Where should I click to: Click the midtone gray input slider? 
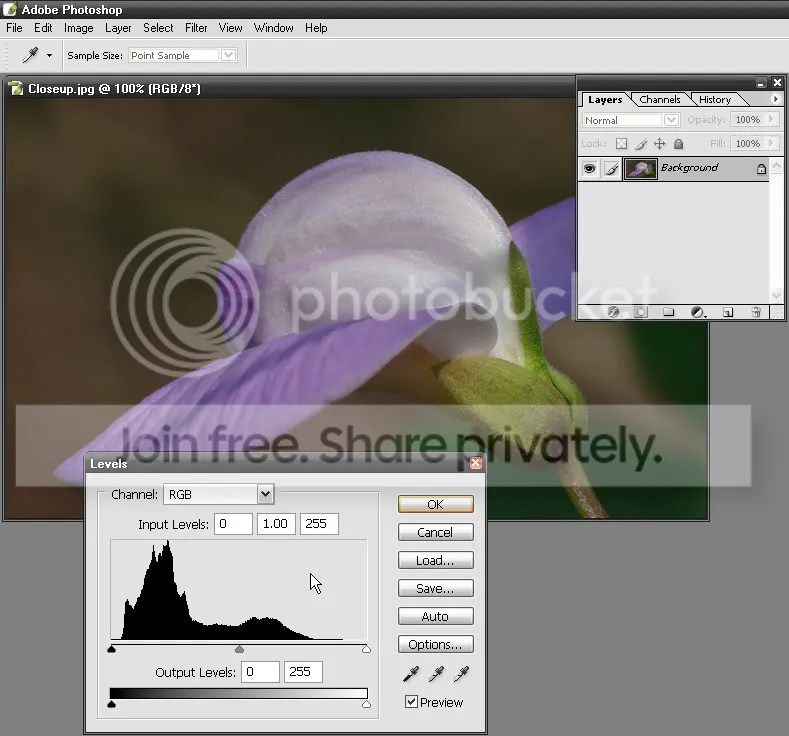click(240, 649)
